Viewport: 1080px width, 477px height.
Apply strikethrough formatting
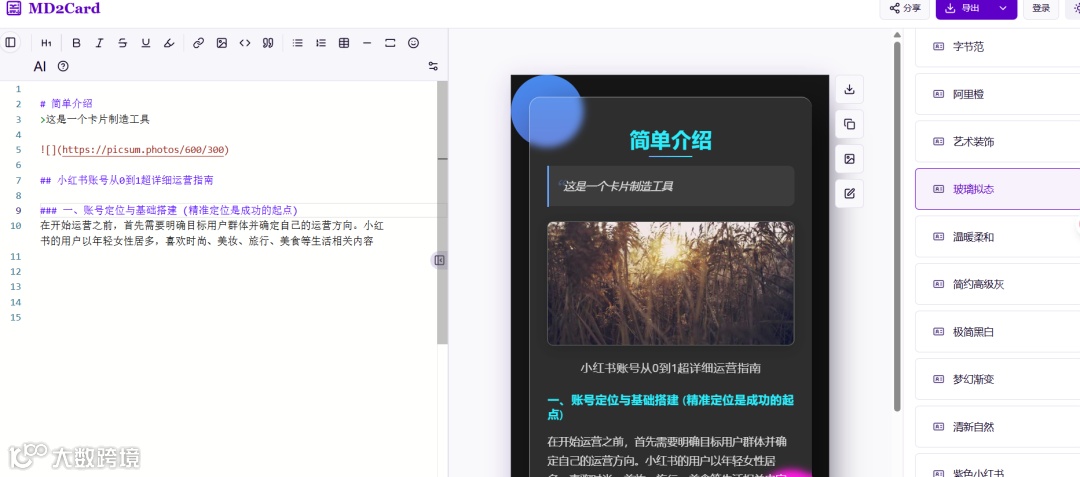123,43
